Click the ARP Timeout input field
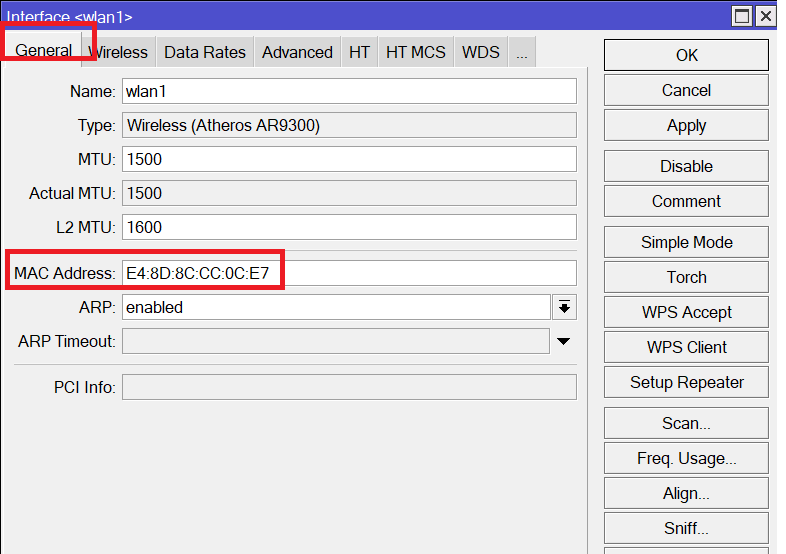The image size is (786, 554). (x=336, y=341)
